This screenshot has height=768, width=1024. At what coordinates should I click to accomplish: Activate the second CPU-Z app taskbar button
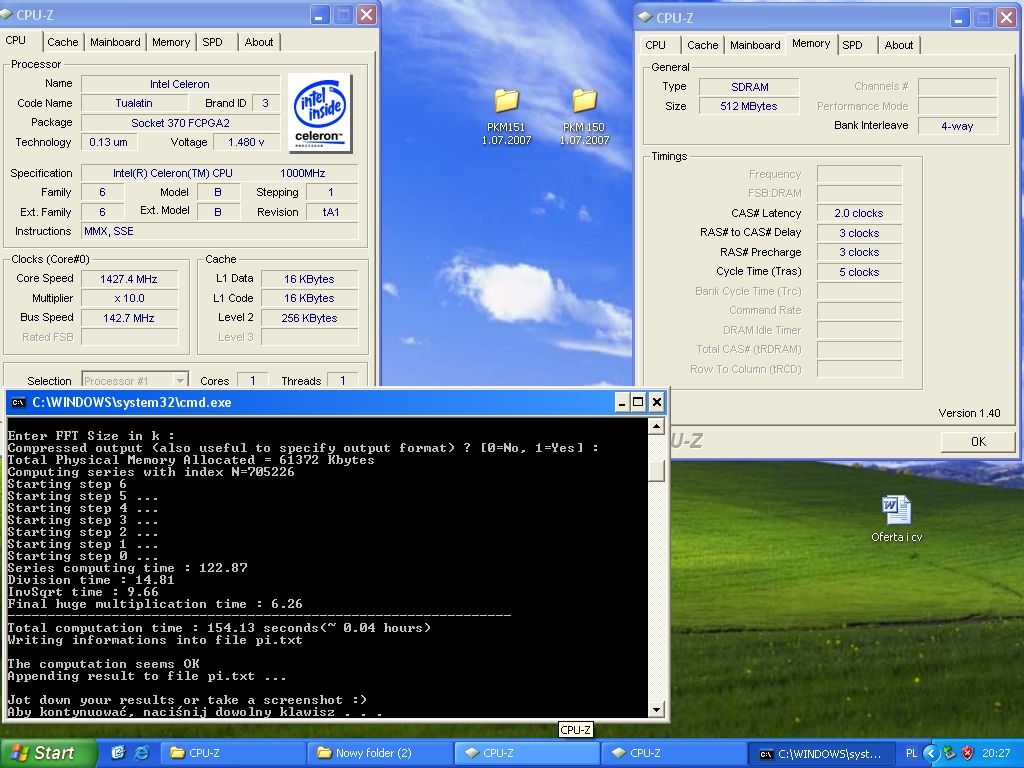pos(674,753)
